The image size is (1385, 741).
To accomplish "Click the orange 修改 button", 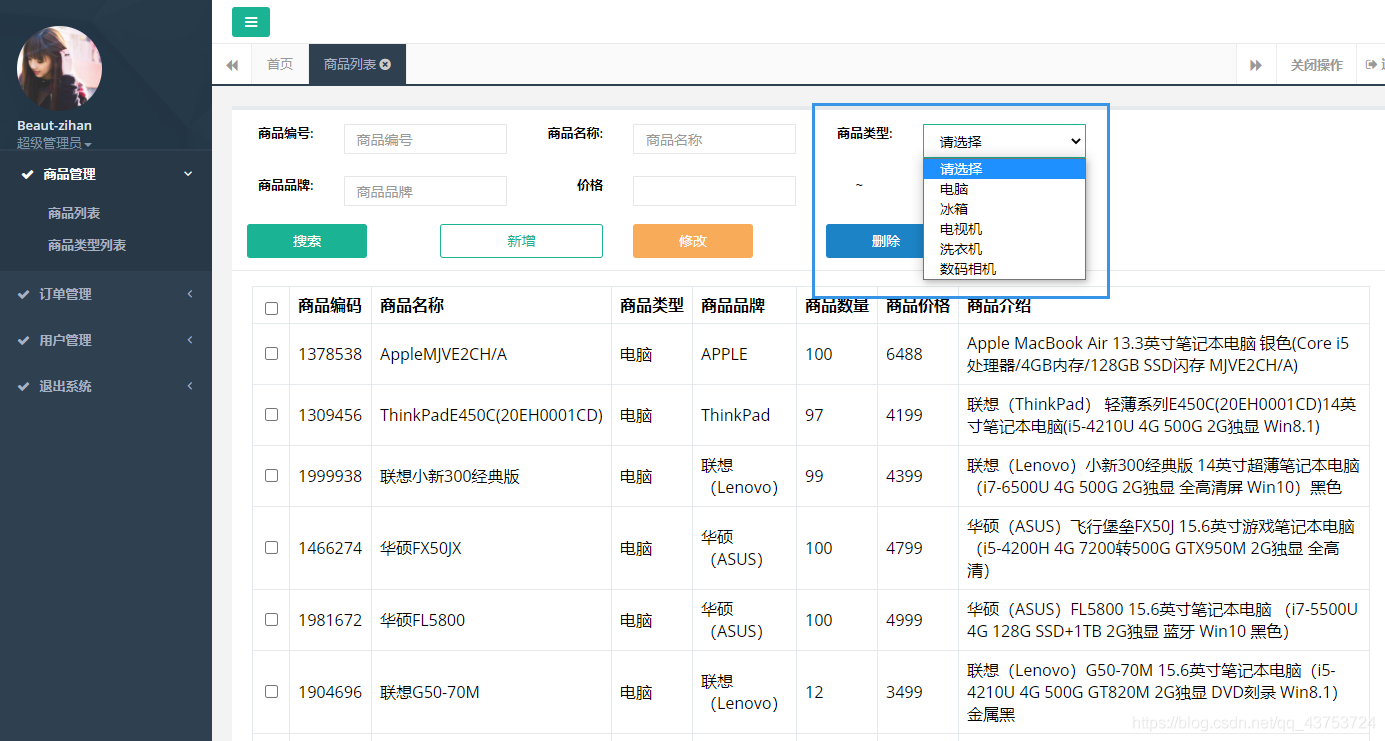I will 692,241.
